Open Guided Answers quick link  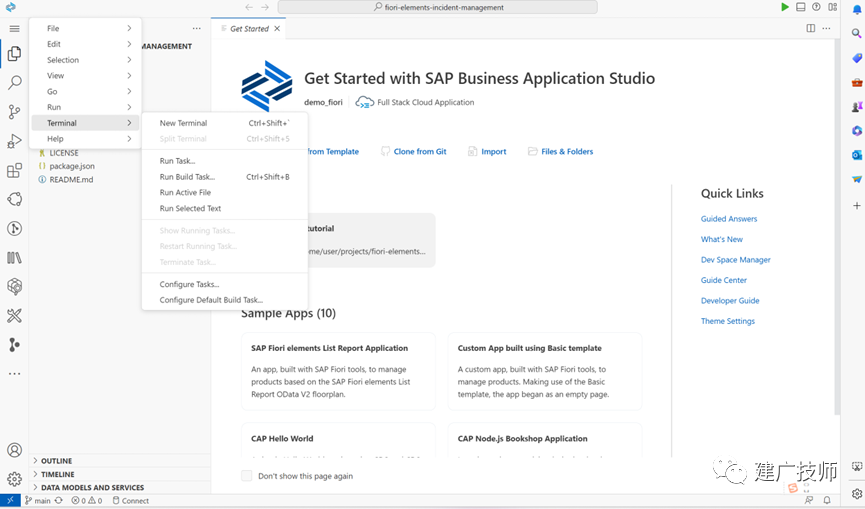(729, 219)
